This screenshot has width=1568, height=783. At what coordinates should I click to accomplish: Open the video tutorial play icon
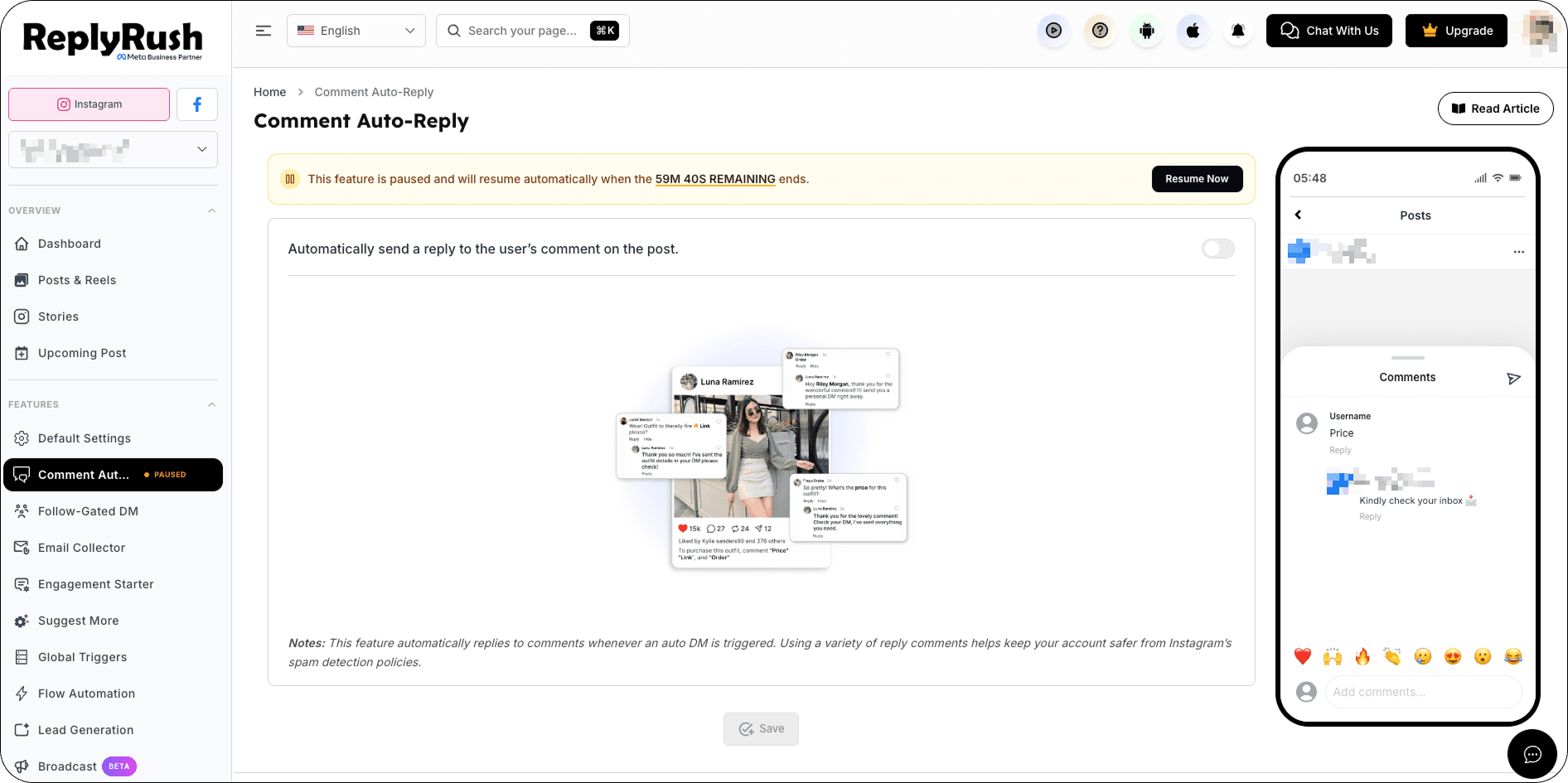click(x=1053, y=31)
